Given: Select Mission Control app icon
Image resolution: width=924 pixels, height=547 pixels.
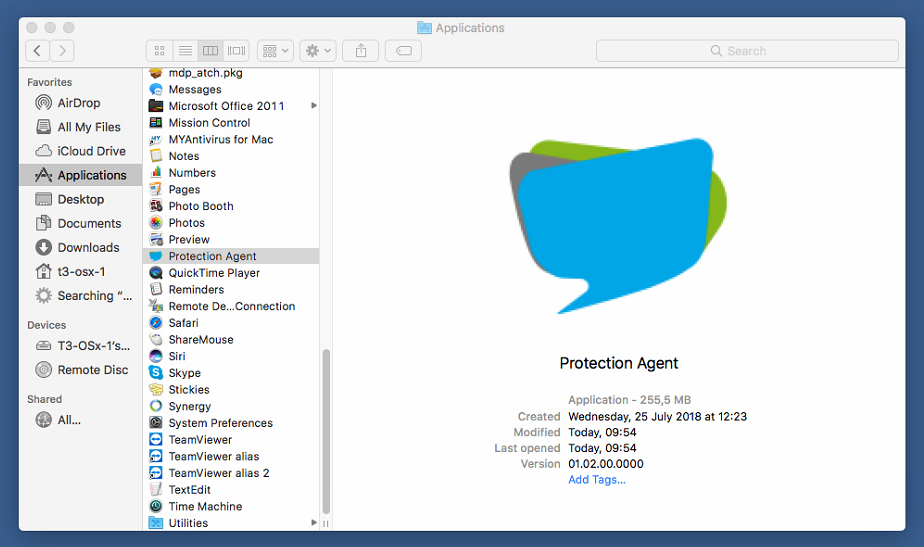Looking at the screenshot, I should [x=156, y=123].
